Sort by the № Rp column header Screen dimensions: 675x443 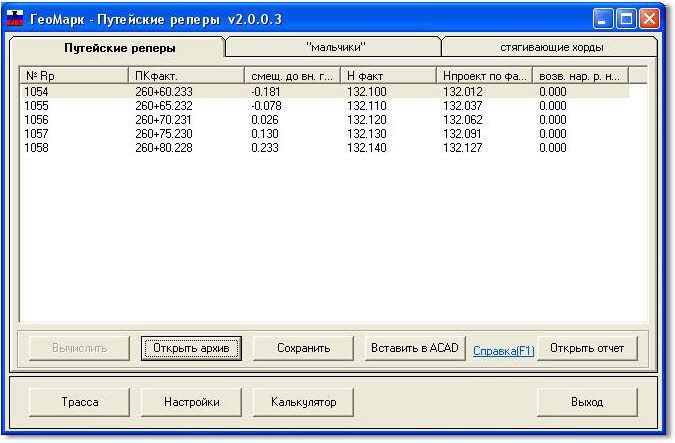point(75,75)
